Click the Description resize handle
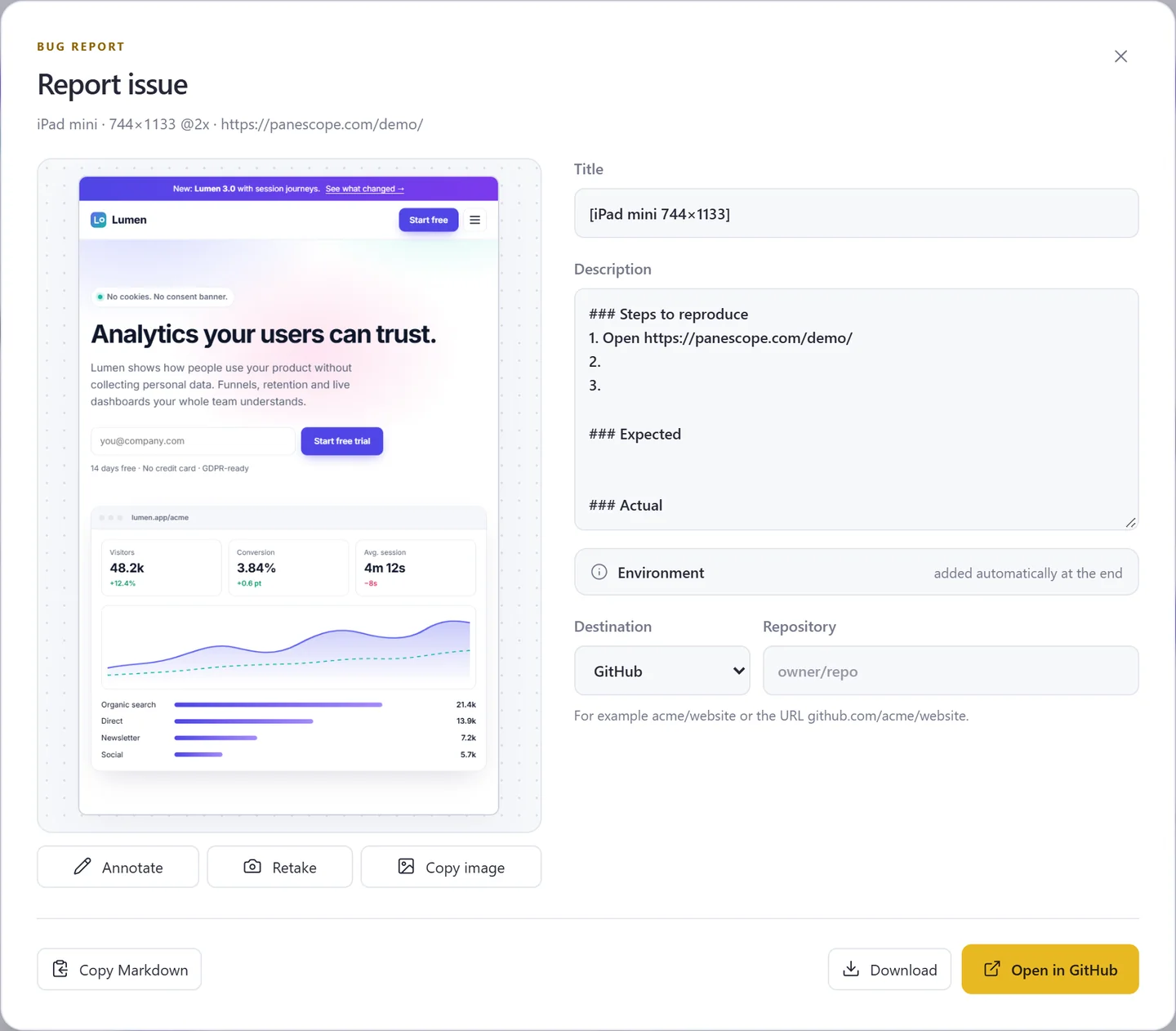The image size is (1176, 1031). click(x=1130, y=522)
